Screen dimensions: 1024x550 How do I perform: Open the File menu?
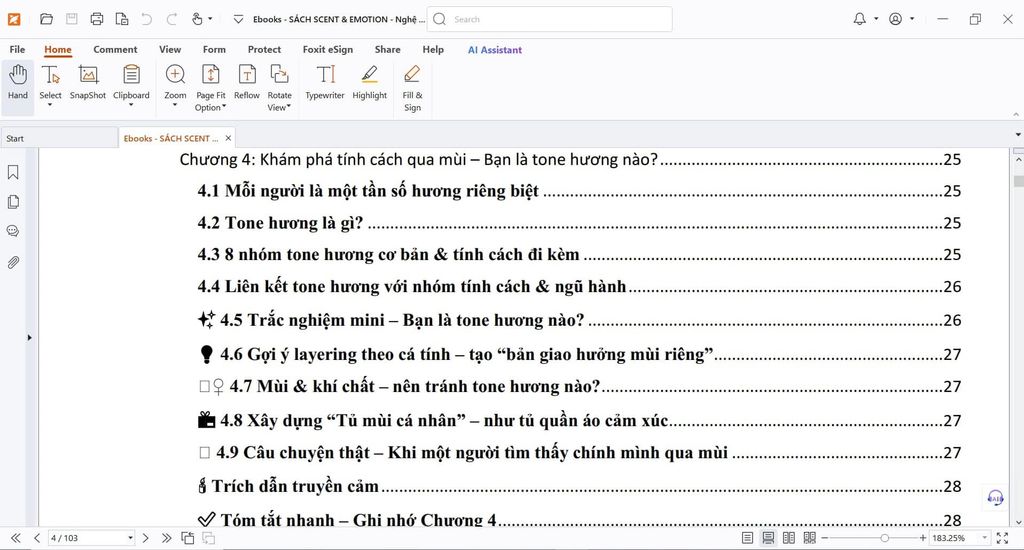[x=18, y=50]
